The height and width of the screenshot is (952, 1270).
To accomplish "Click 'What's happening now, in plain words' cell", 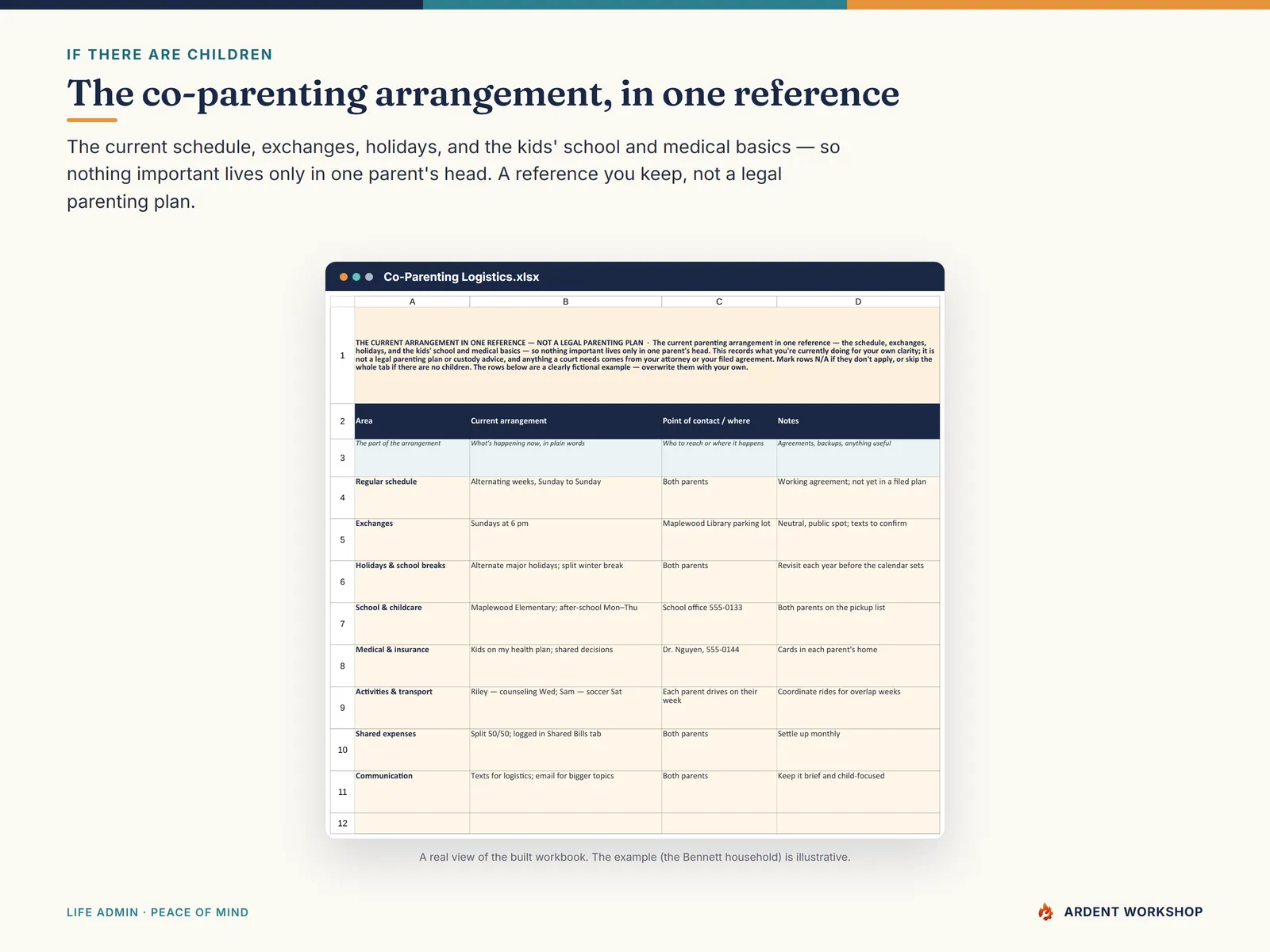I will pyautogui.click(x=566, y=458).
